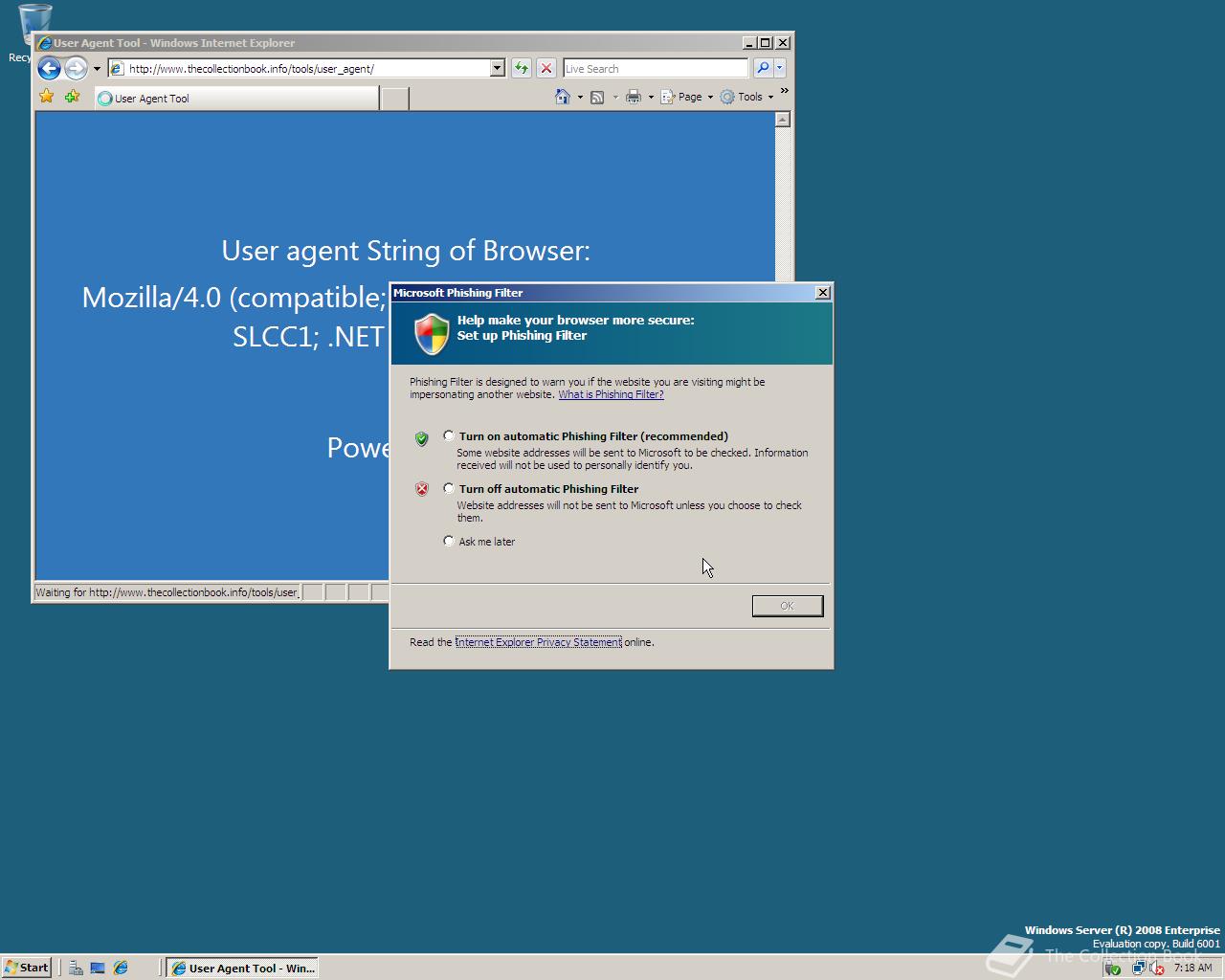Open the Page menu
Image resolution: width=1225 pixels, height=980 pixels.
[687, 97]
